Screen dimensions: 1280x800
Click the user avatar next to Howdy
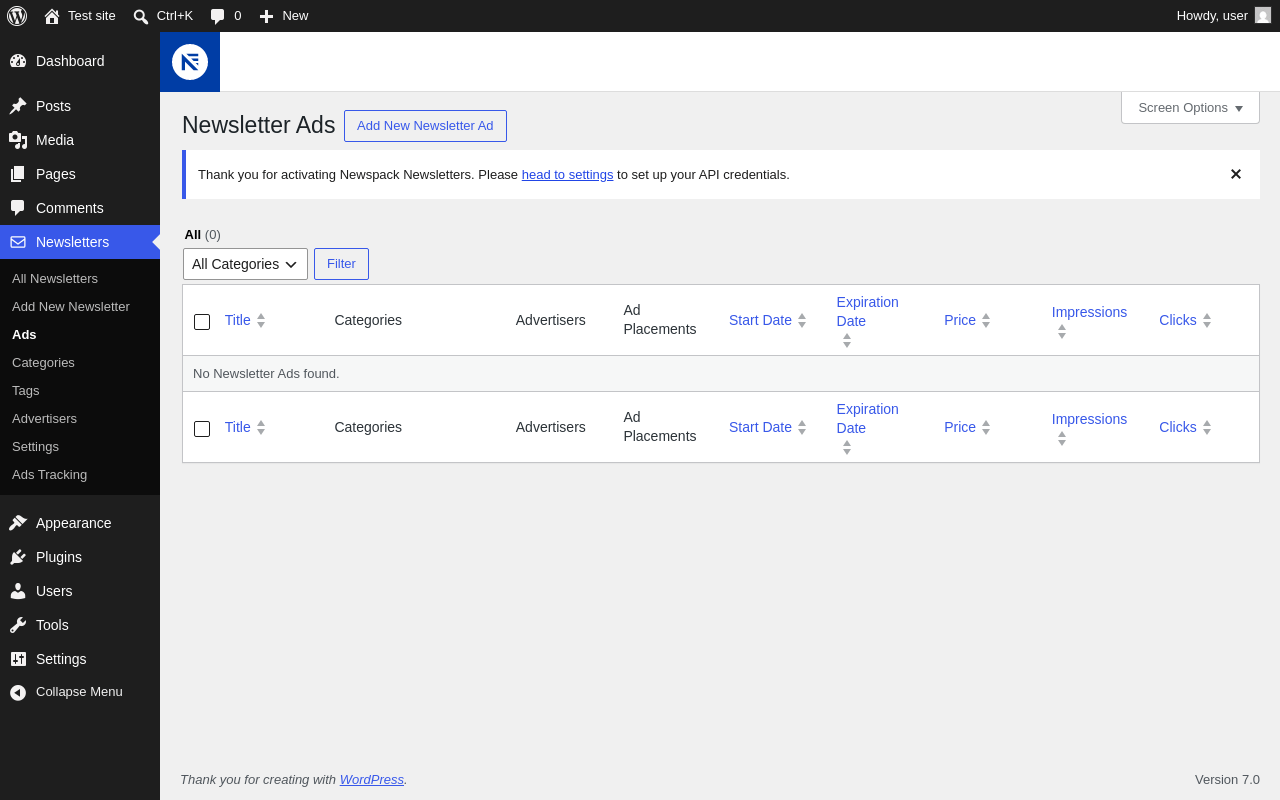tap(1263, 15)
